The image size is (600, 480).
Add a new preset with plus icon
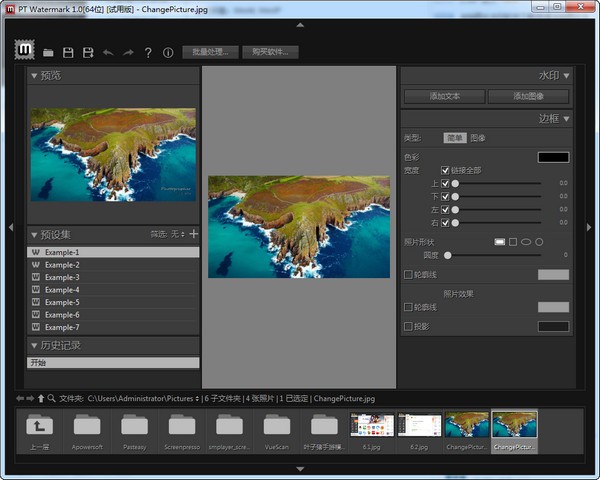click(x=194, y=233)
